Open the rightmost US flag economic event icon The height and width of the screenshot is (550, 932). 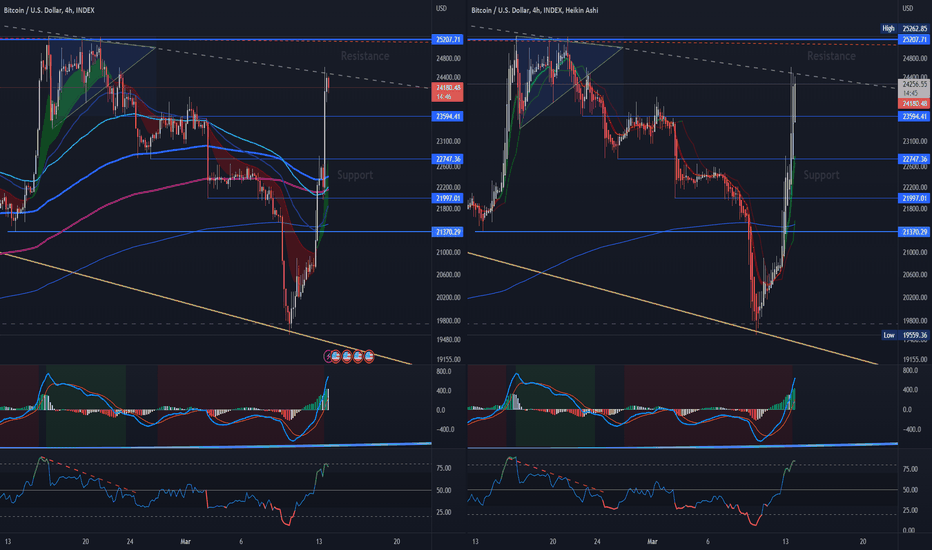pos(369,356)
